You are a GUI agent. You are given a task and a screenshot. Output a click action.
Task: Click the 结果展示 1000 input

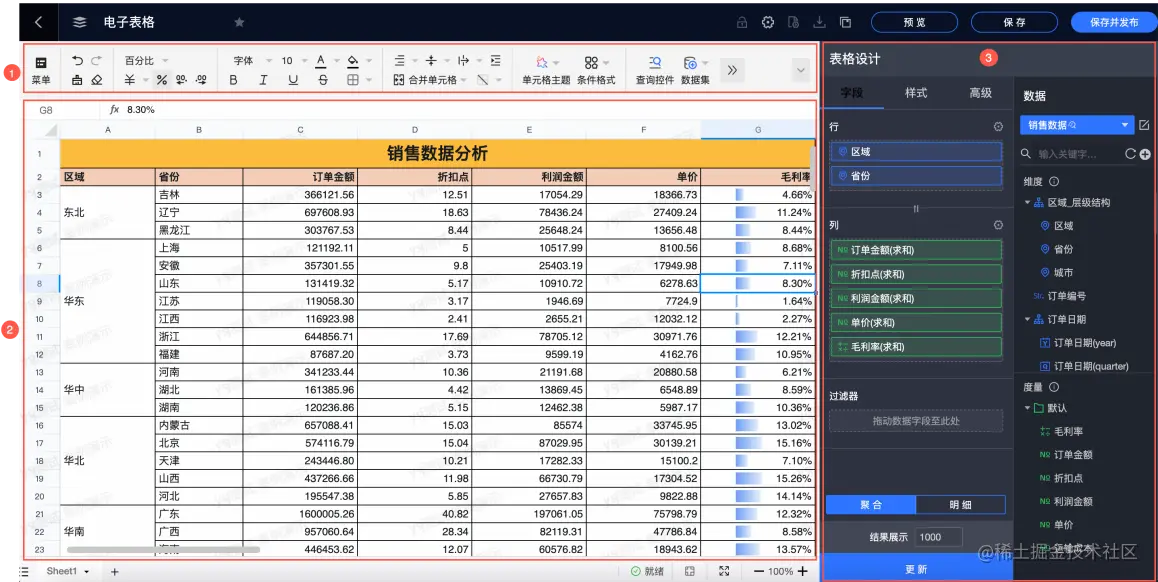tap(939, 537)
